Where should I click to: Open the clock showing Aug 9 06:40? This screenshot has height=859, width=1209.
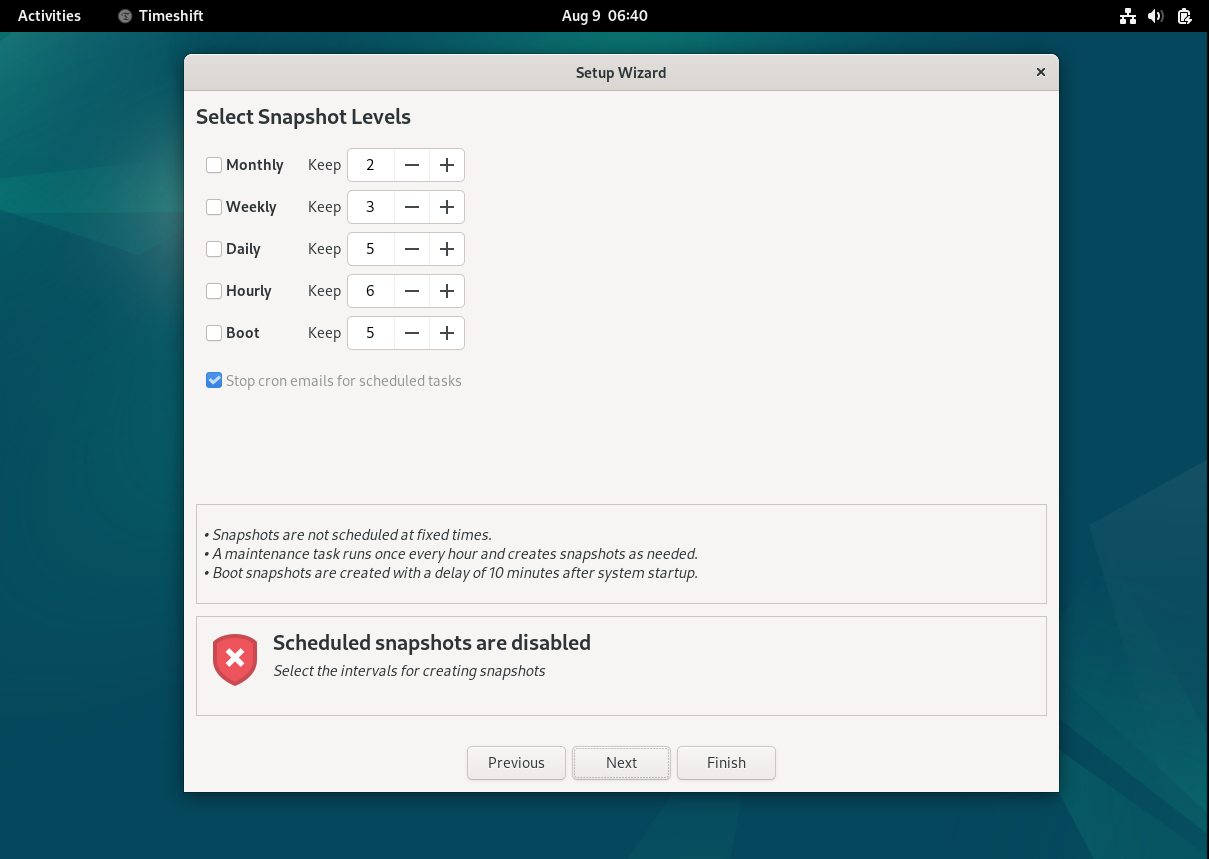[x=604, y=16]
